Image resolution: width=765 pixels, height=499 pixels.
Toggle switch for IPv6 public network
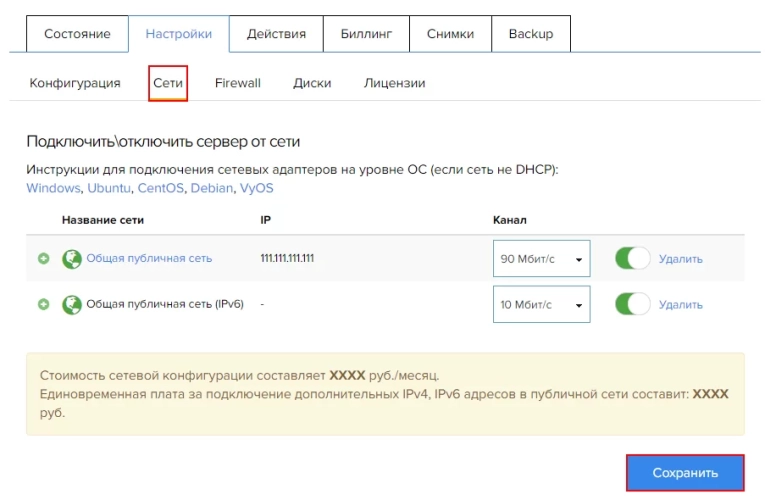click(632, 304)
